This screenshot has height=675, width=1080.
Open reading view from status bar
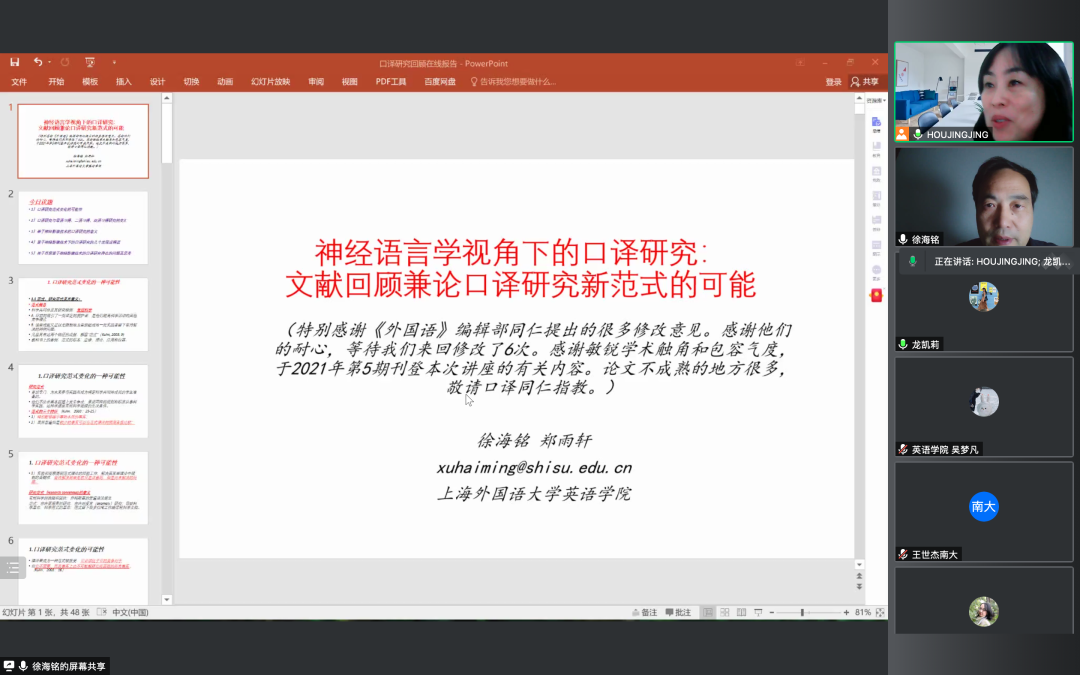(742, 612)
